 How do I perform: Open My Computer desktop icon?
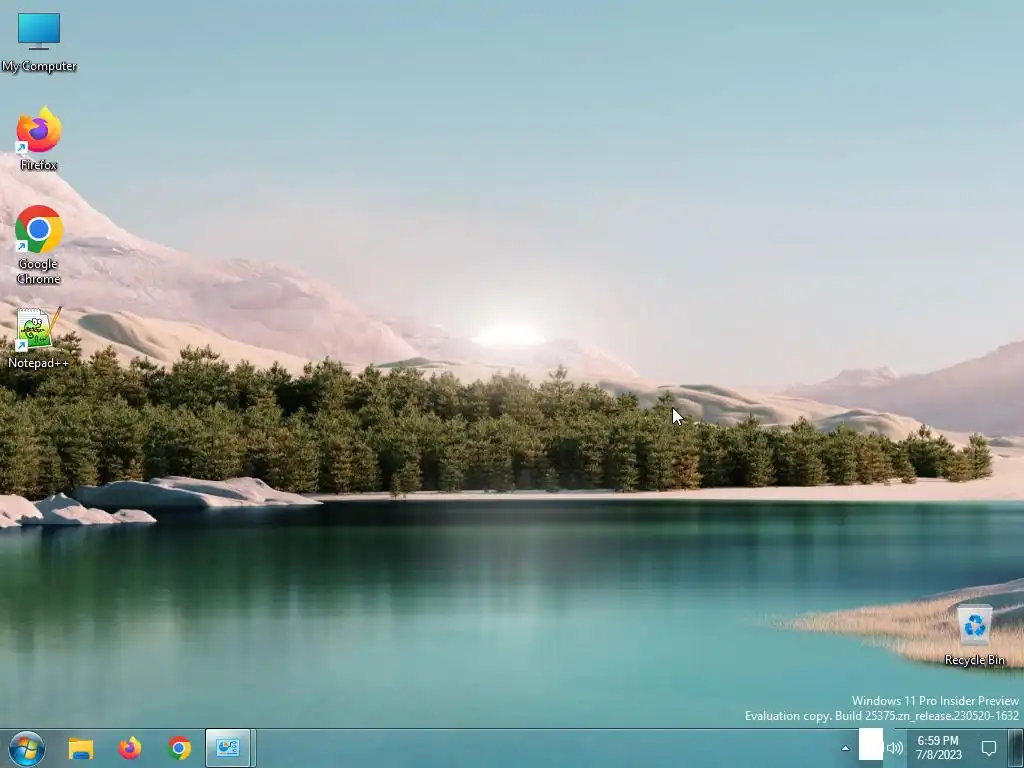39,42
